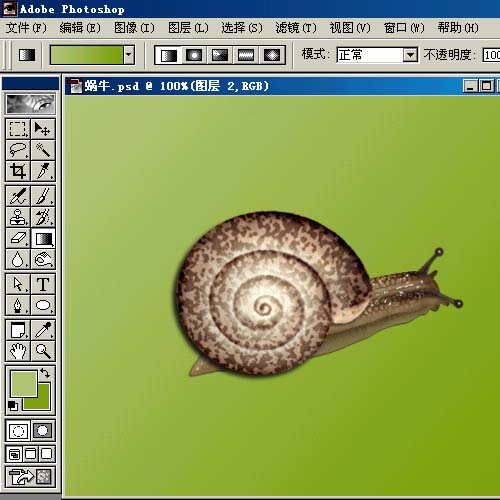Image resolution: width=500 pixels, height=500 pixels.
Task: Activate the Crop tool
Action: 18,171
